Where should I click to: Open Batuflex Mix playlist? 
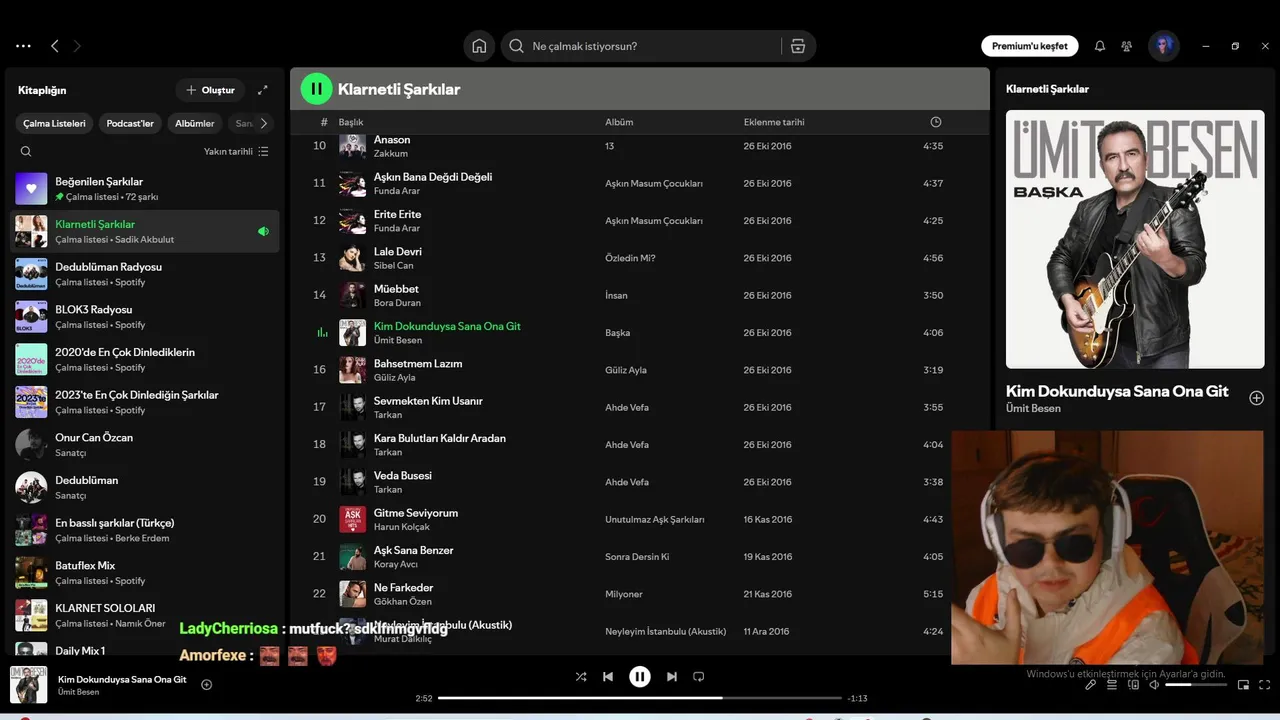145,572
